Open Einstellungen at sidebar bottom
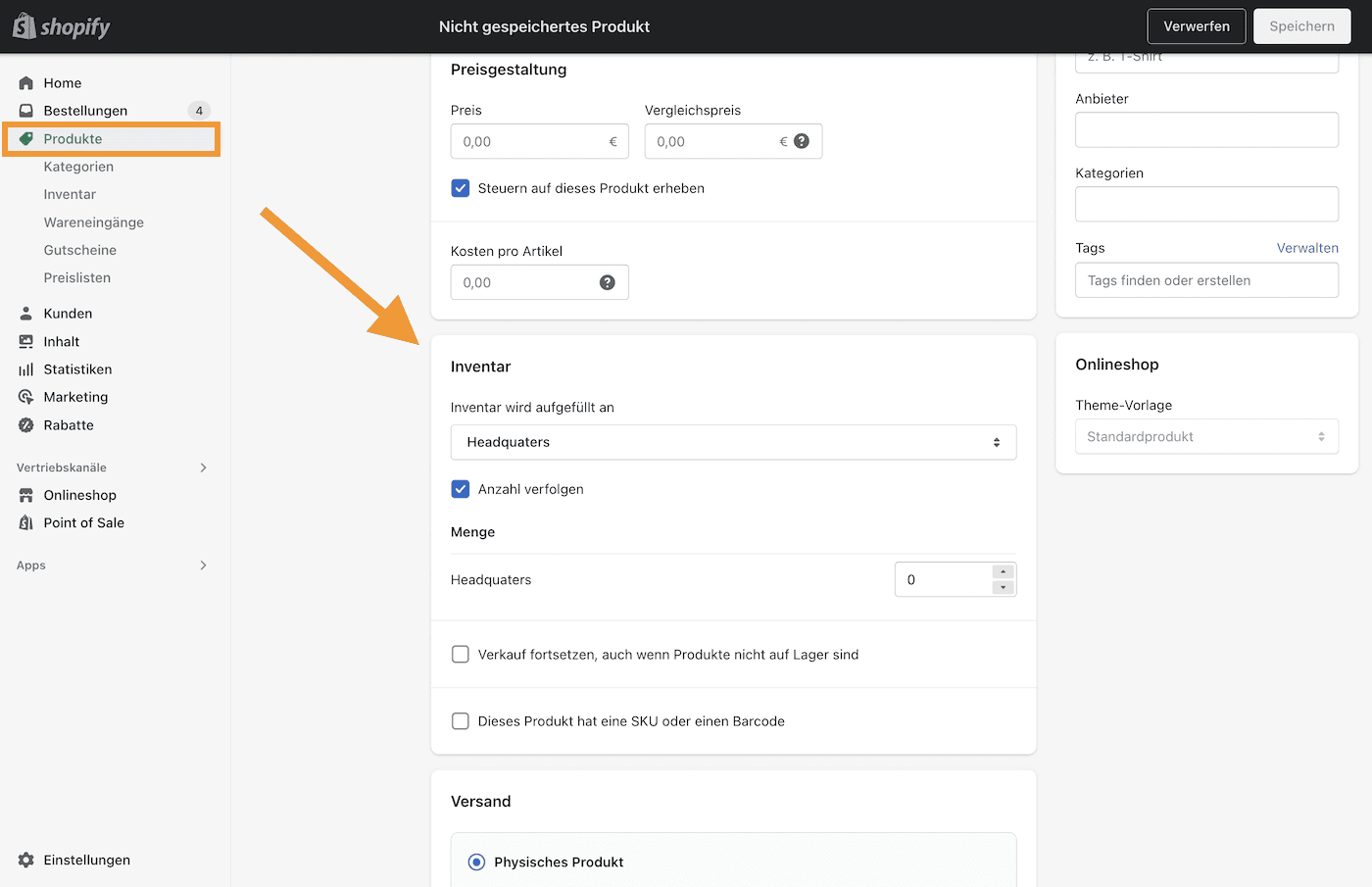Viewport: 1372px width, 887px height. (x=86, y=860)
